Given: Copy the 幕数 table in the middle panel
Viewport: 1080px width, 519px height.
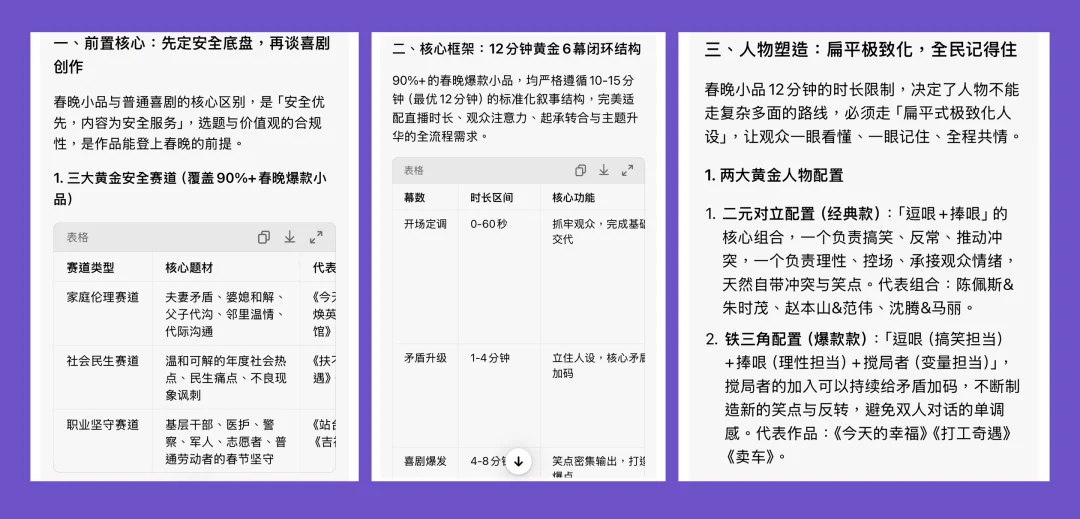Looking at the screenshot, I should 580,170.
